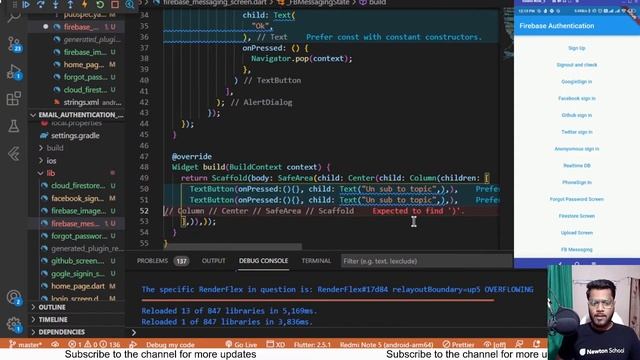Open facebook_sign file under lib
Viewport: 640px width, 360px height.
(x=77, y=198)
